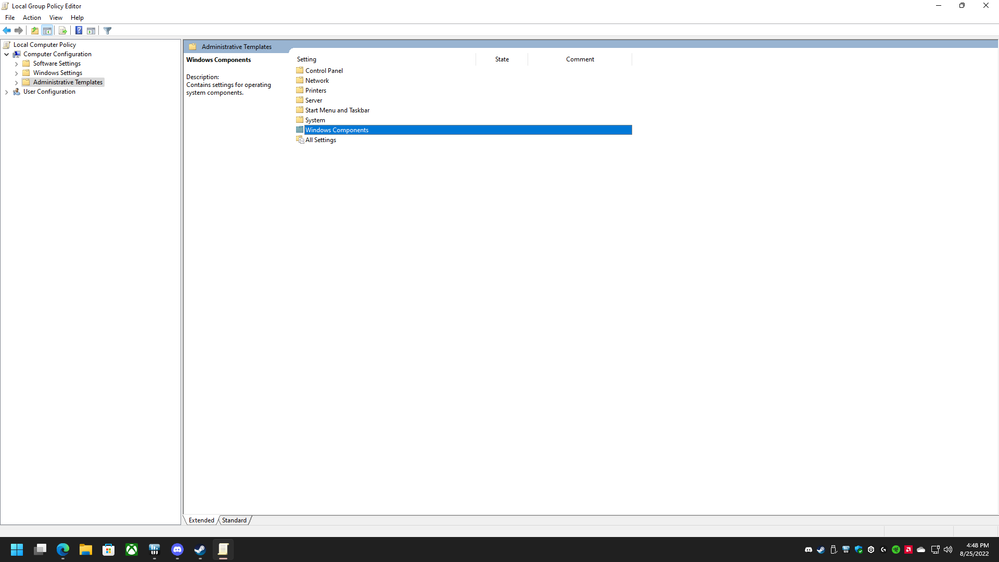The image size is (999, 562).
Task: Open the Windows Start button
Action: [x=17, y=549]
